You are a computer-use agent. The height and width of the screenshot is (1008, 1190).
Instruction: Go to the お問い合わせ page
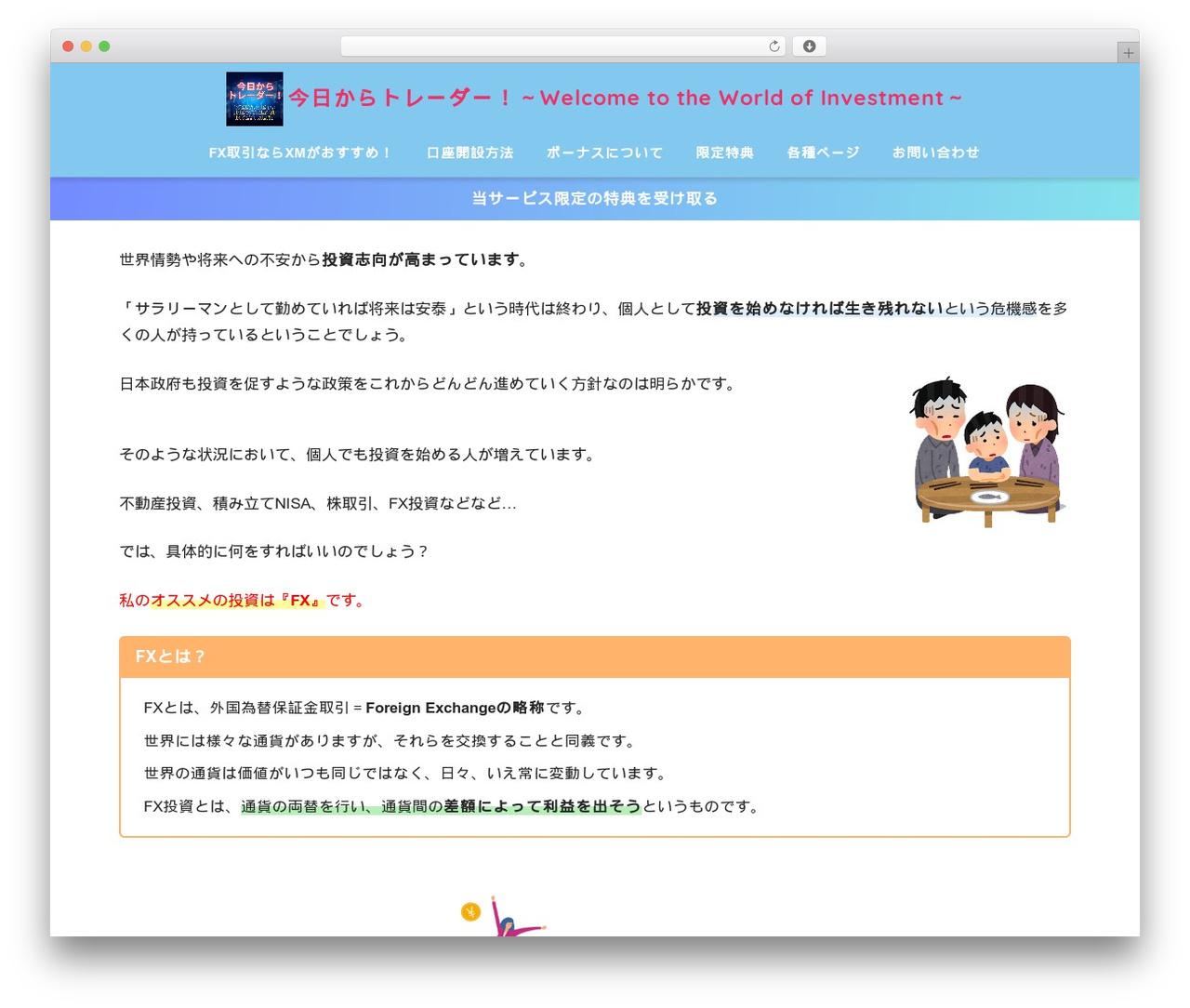click(936, 153)
